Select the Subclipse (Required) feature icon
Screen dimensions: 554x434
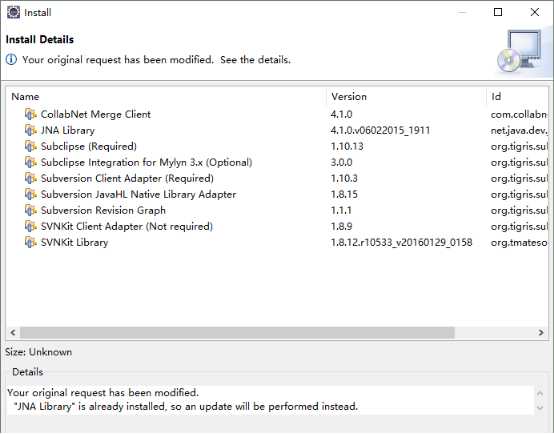(31, 146)
